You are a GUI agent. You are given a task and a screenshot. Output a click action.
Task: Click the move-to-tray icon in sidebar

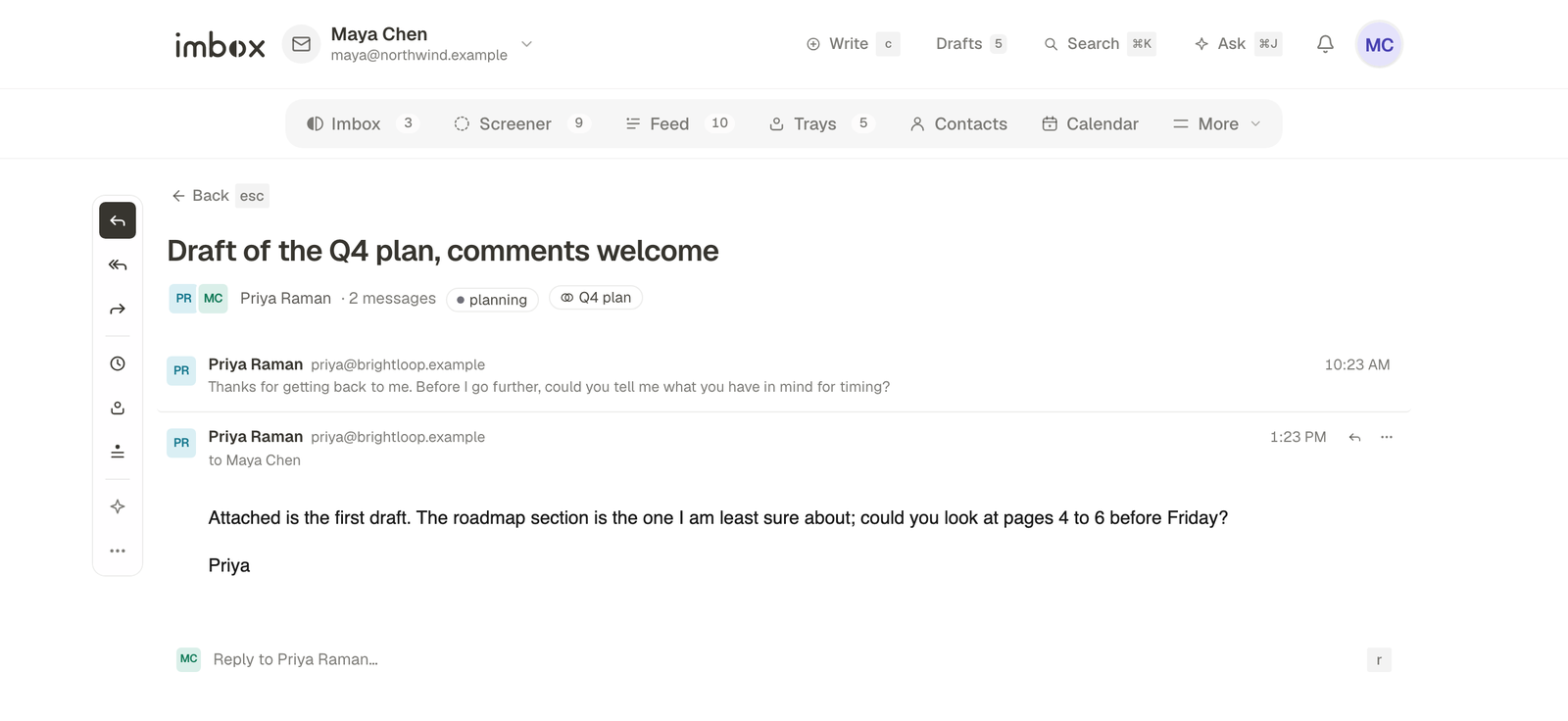(x=118, y=408)
